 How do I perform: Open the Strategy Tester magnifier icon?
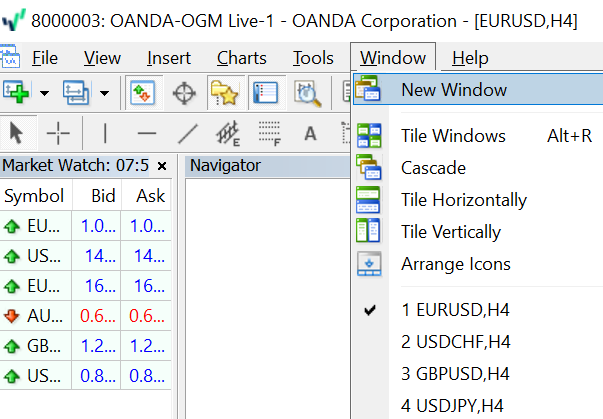tap(307, 93)
